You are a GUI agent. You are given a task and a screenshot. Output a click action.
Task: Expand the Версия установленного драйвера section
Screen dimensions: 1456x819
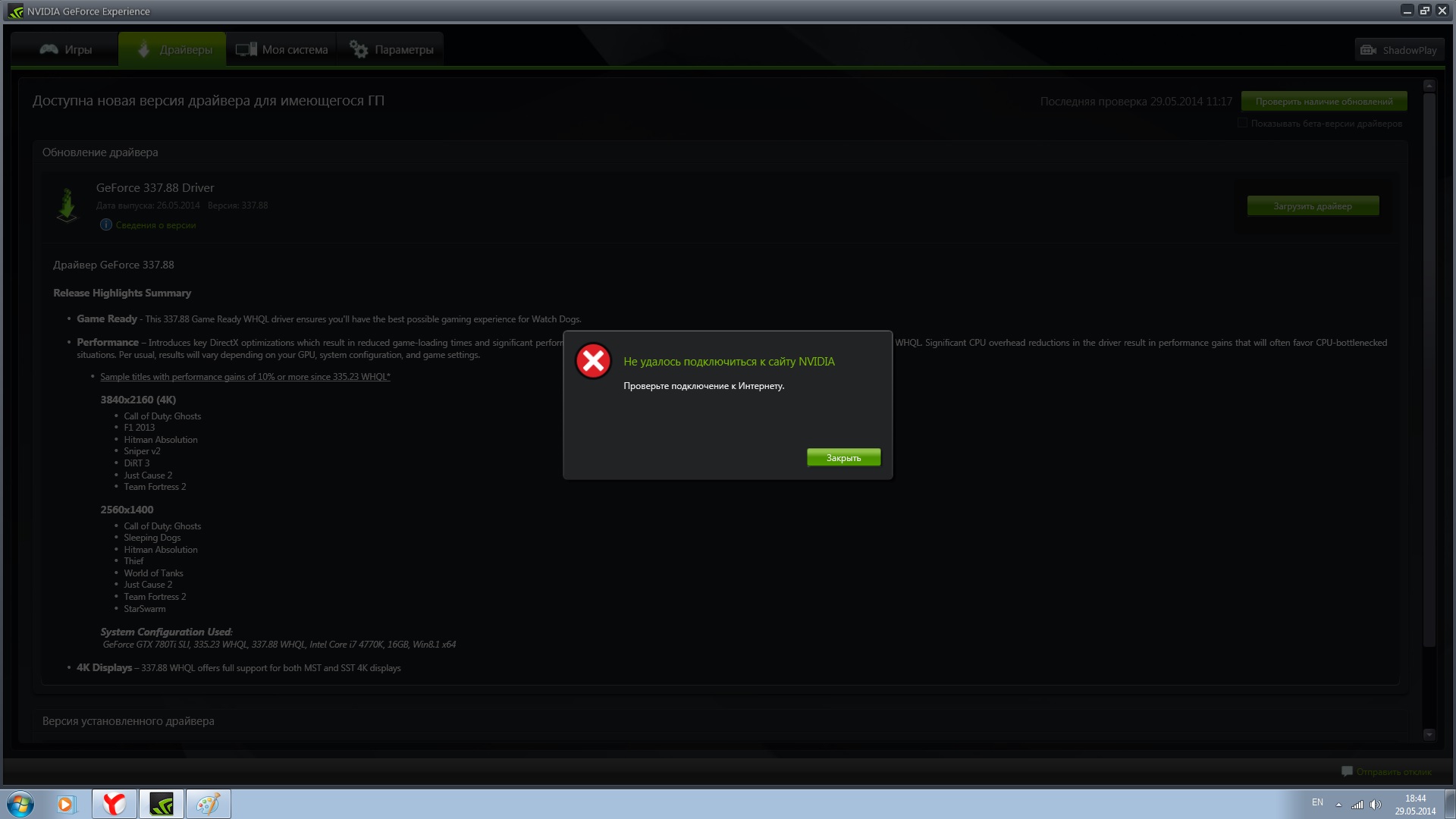pyautogui.click(x=128, y=721)
